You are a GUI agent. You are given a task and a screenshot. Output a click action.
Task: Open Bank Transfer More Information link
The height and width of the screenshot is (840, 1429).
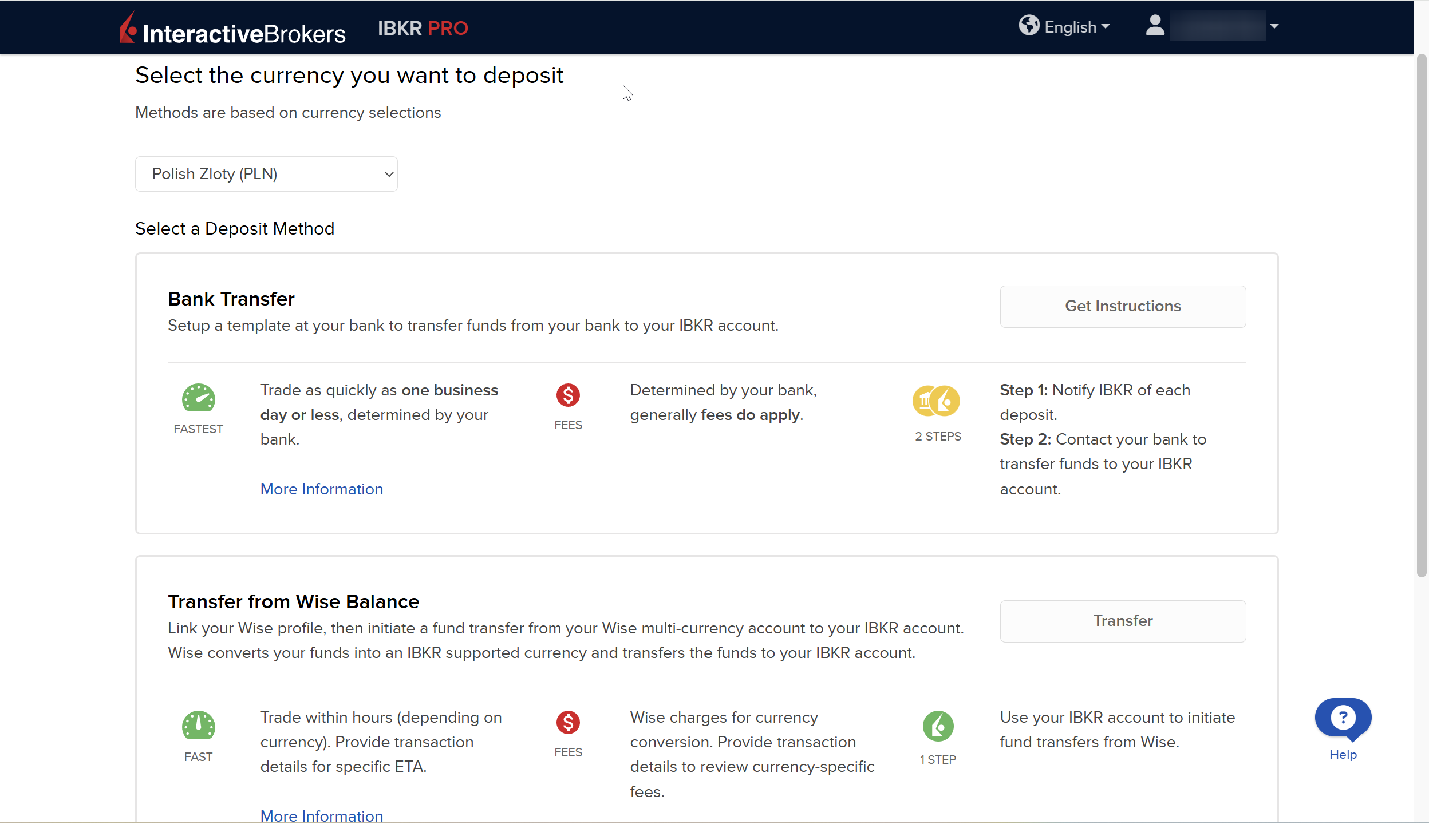tap(321, 489)
